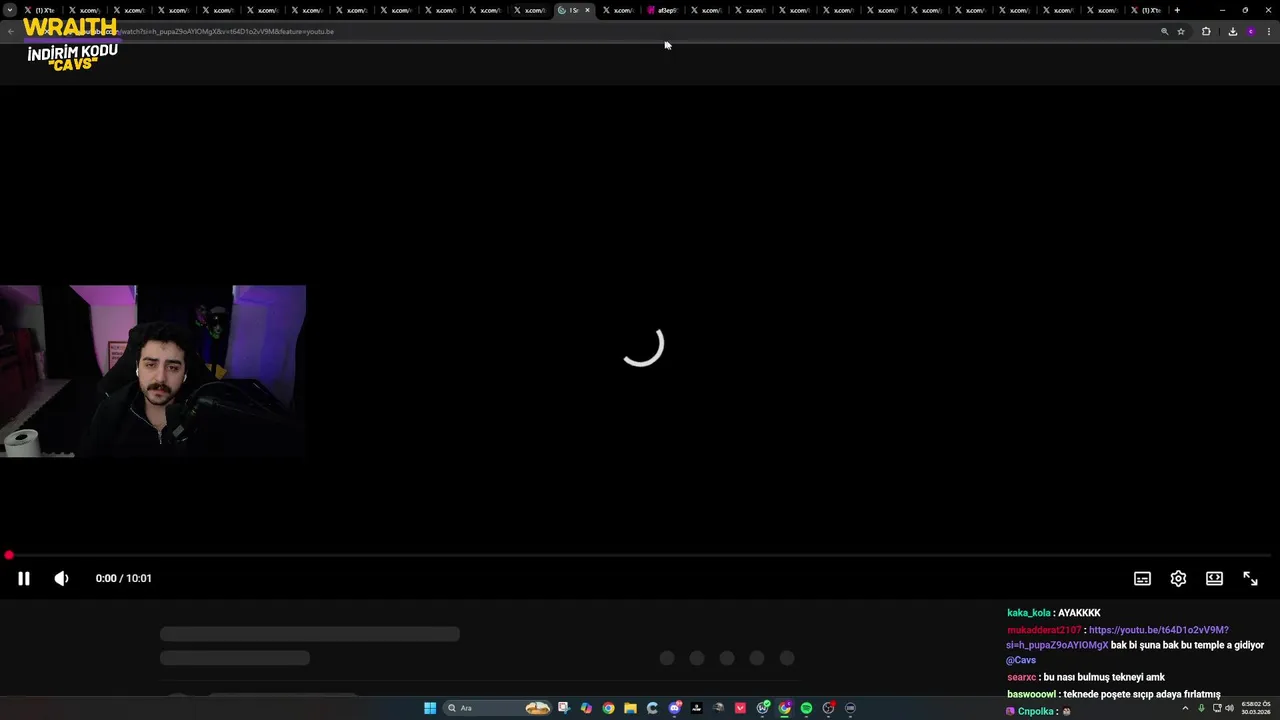Viewport: 1280px width, 720px height.
Task: Open the Copilot taskbar icon
Action: tap(586, 708)
